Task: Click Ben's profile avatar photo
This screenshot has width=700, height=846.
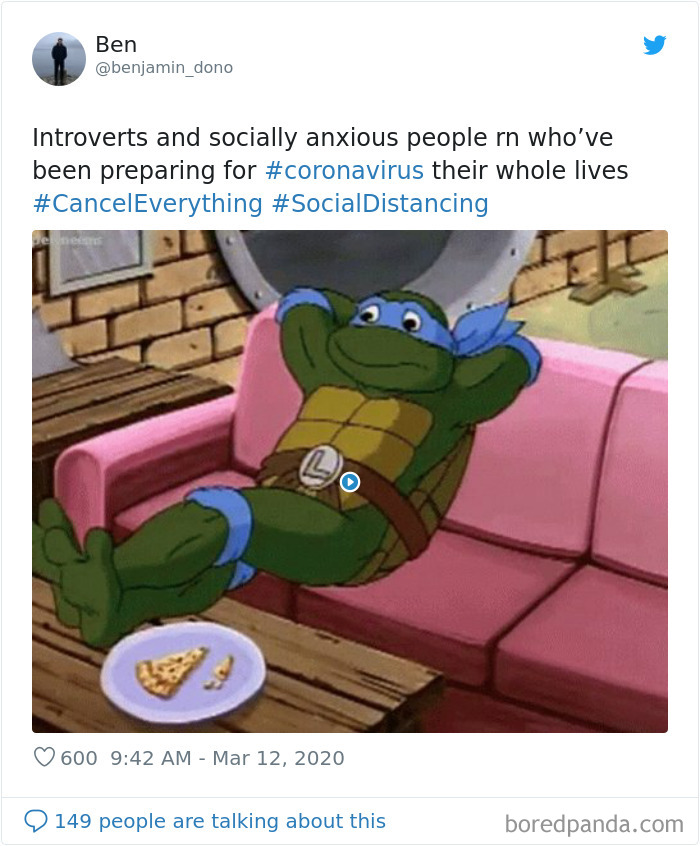Action: tap(59, 58)
